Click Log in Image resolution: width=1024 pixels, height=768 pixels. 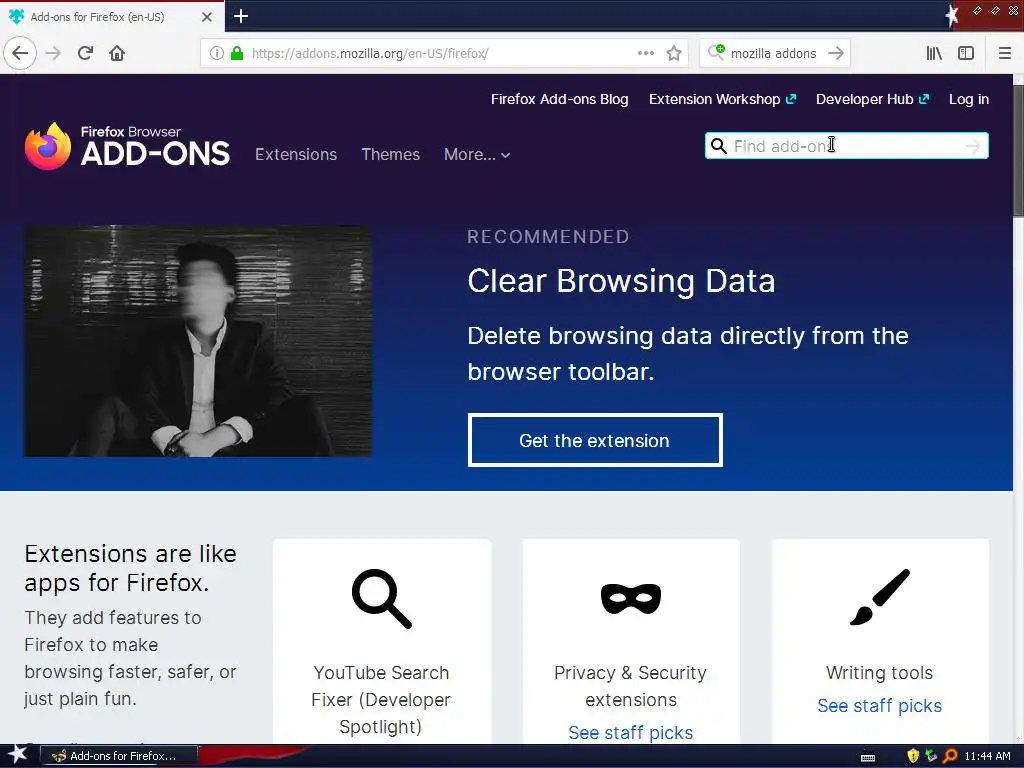[x=968, y=99]
